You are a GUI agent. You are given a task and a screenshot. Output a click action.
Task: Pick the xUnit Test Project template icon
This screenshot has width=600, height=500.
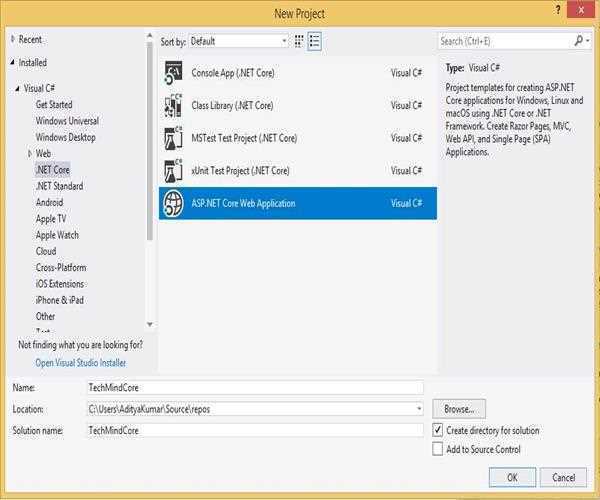click(x=173, y=170)
